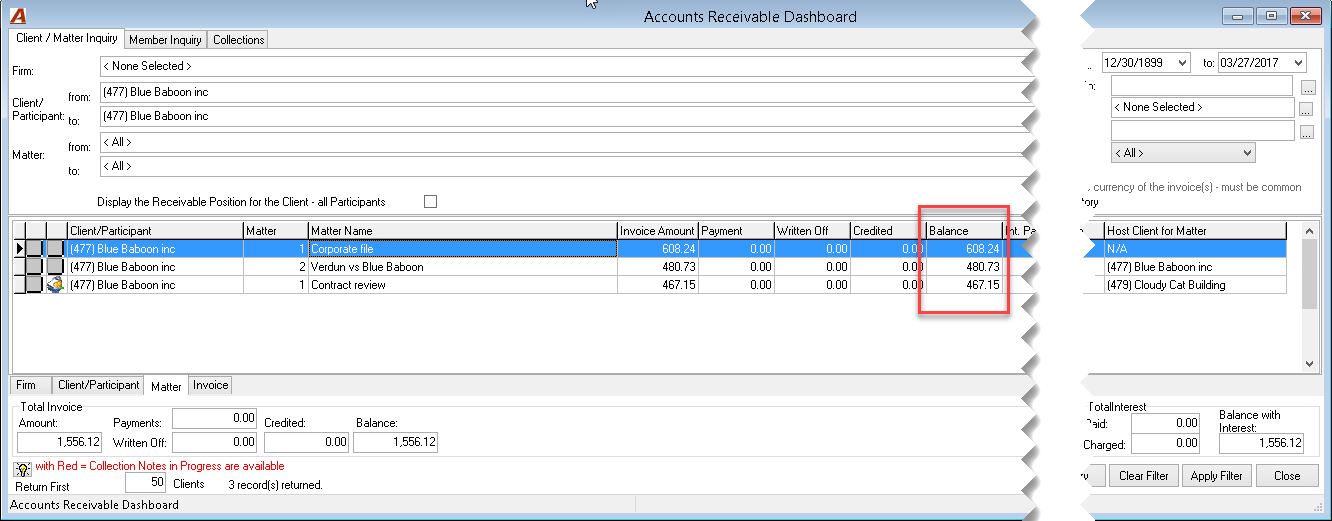This screenshot has width=1332, height=521.
Task: Select the Invoice bottom tab
Action: point(210,385)
